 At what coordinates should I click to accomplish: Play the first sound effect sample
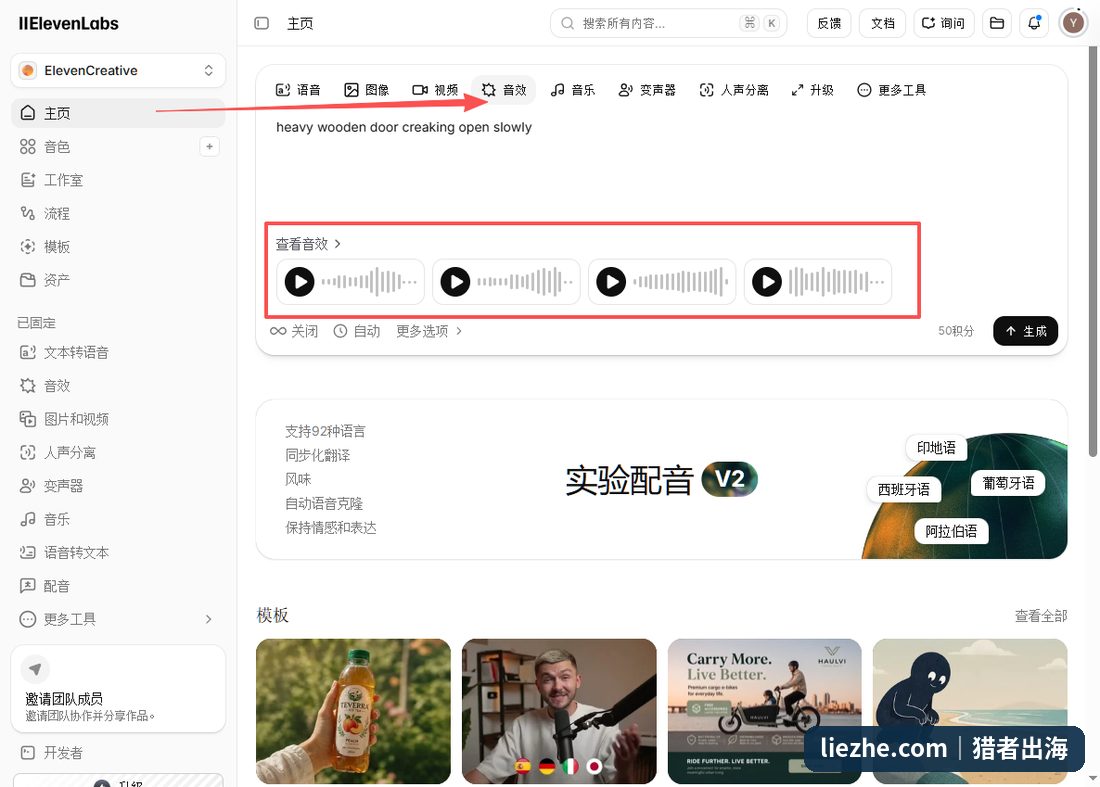tap(300, 282)
